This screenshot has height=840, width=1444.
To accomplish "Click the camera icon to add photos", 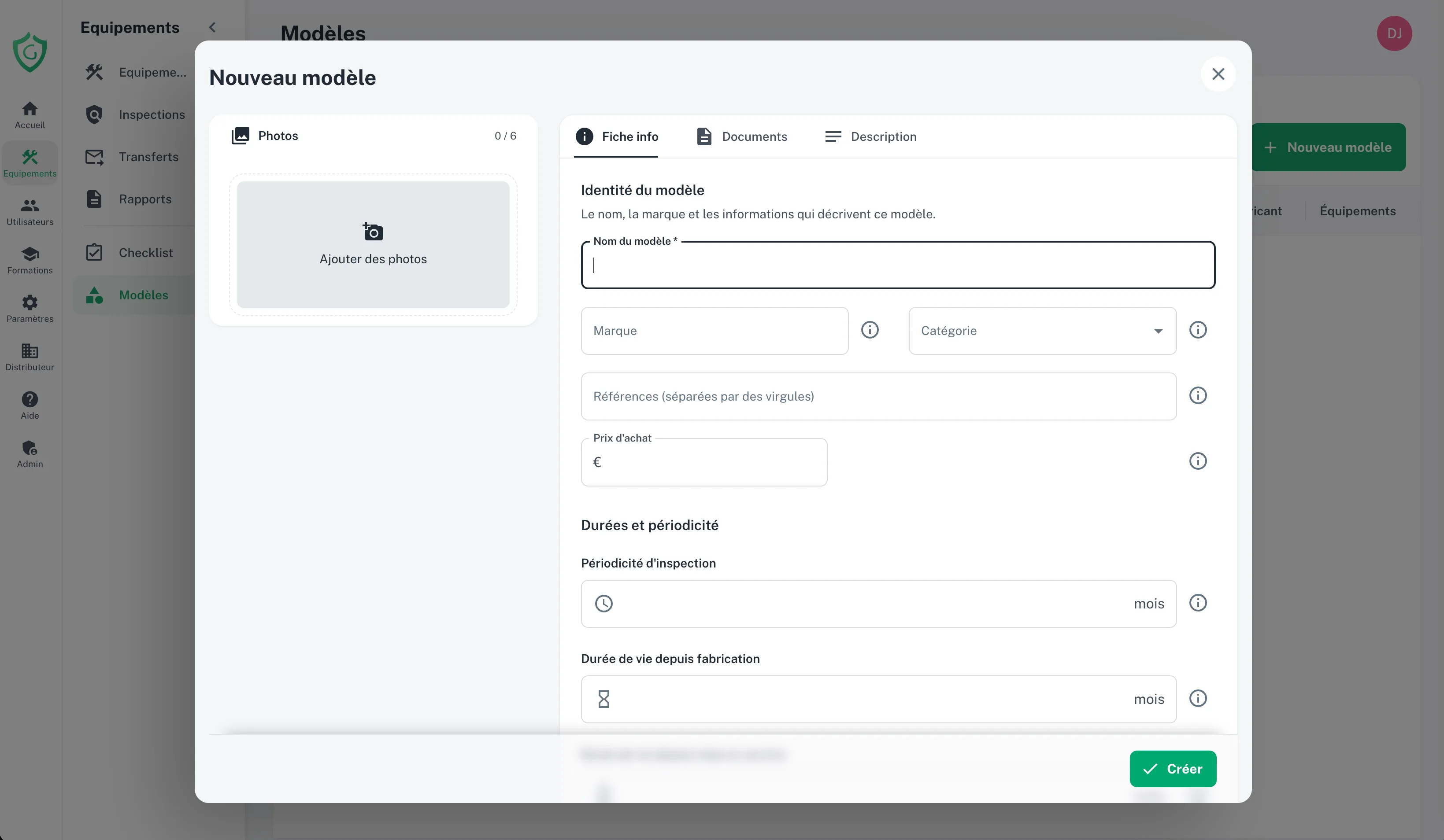I will 373,231.
